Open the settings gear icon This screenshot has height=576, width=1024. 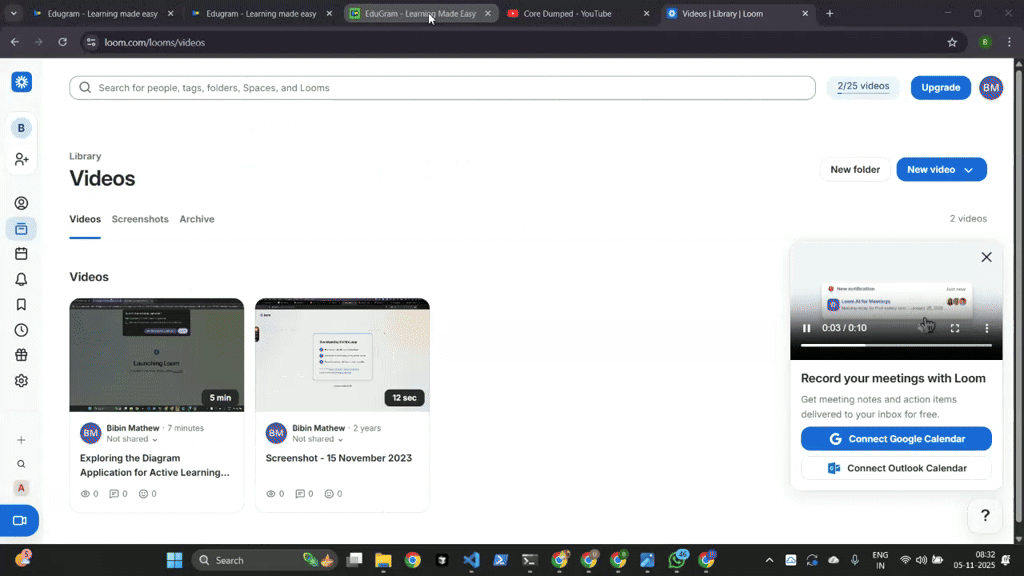tap(22, 381)
